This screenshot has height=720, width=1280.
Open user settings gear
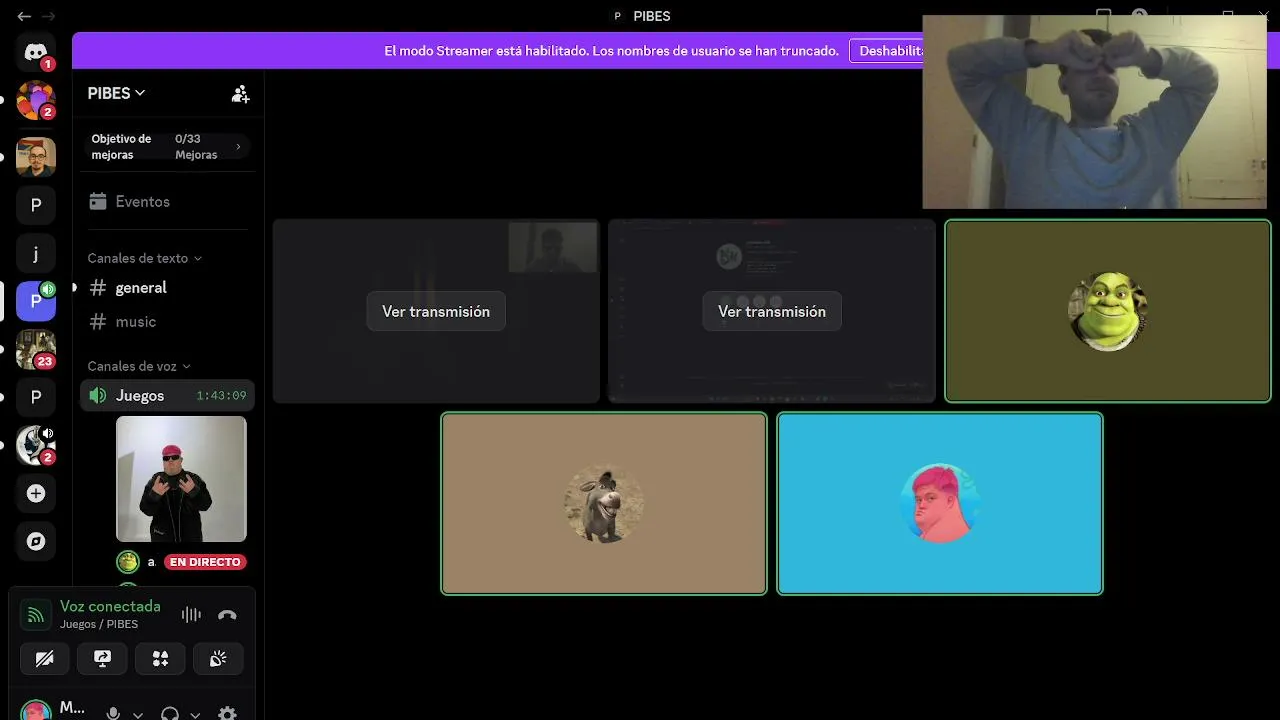(227, 714)
